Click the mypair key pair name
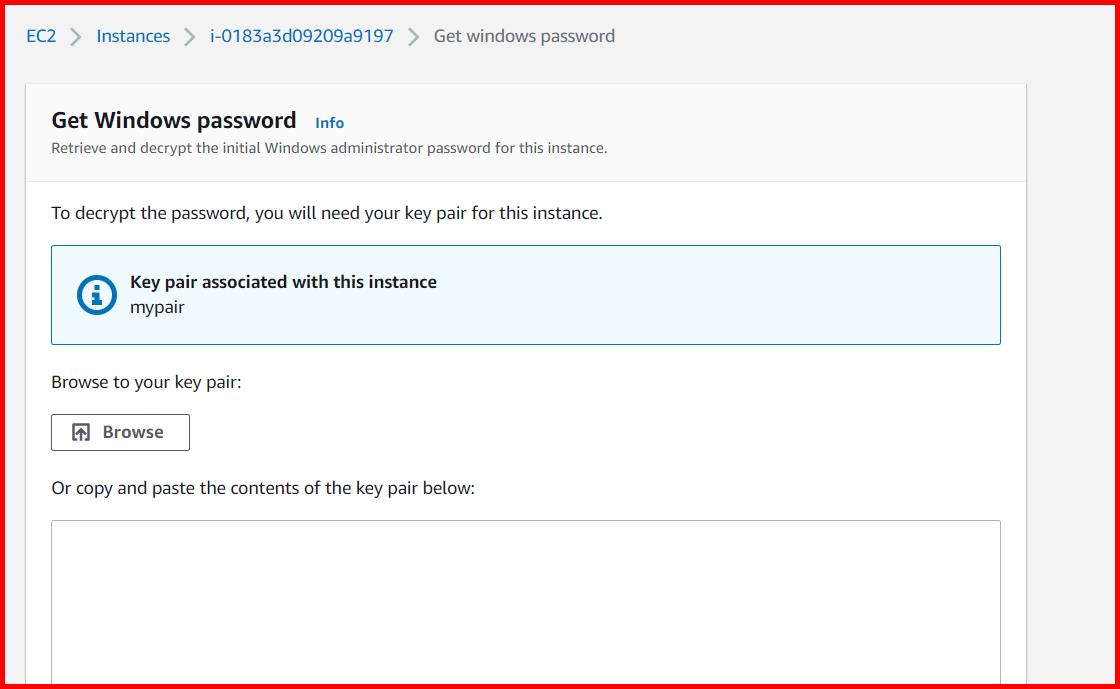1120x689 pixels. [x=158, y=307]
